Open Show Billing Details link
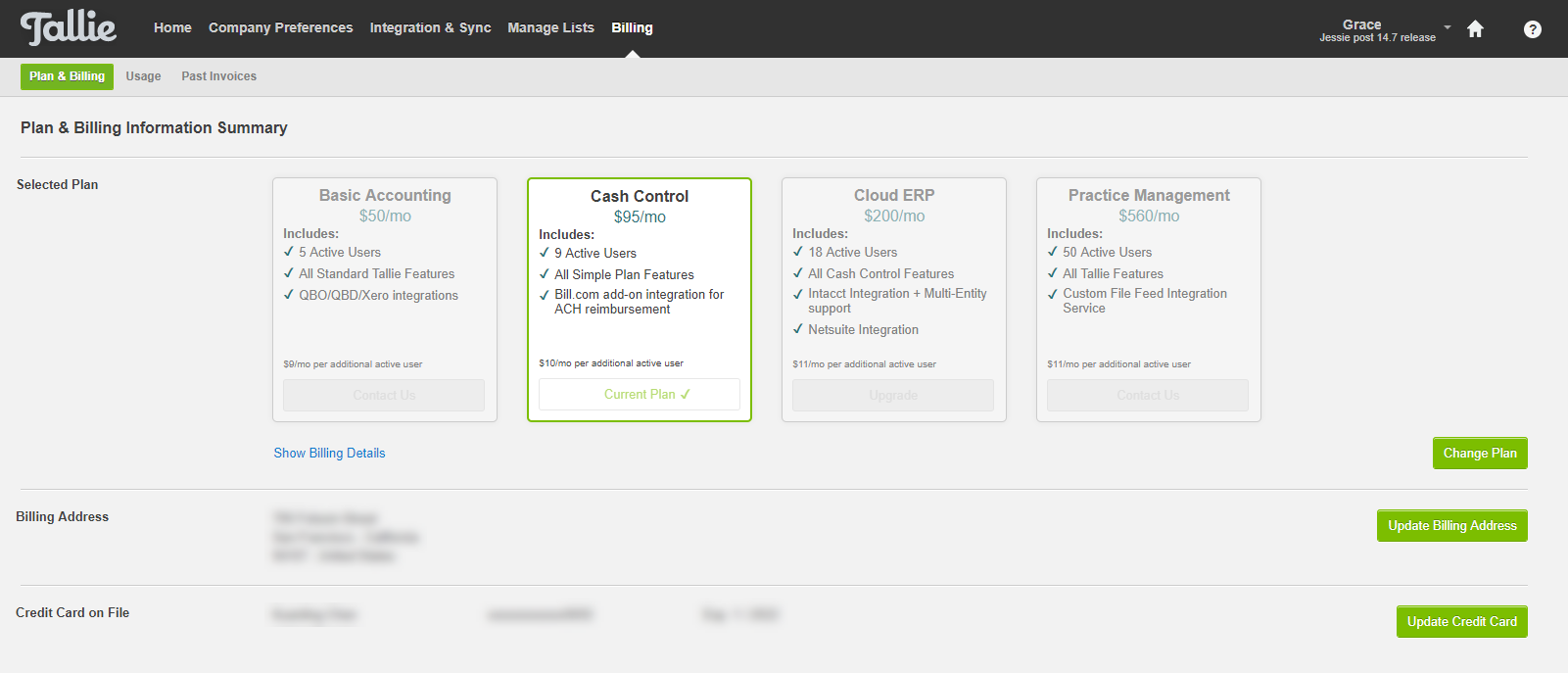 coord(329,454)
